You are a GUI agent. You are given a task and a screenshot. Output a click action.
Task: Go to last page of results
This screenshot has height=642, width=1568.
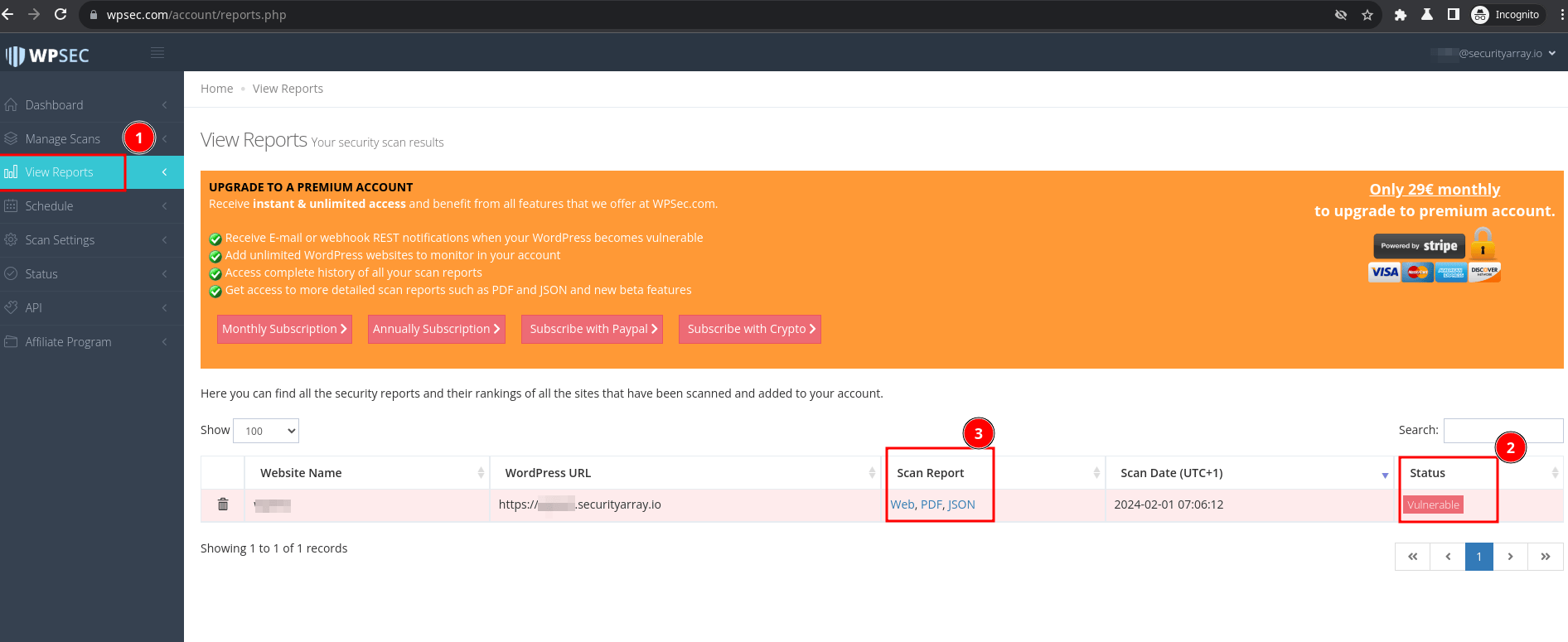[1546, 557]
